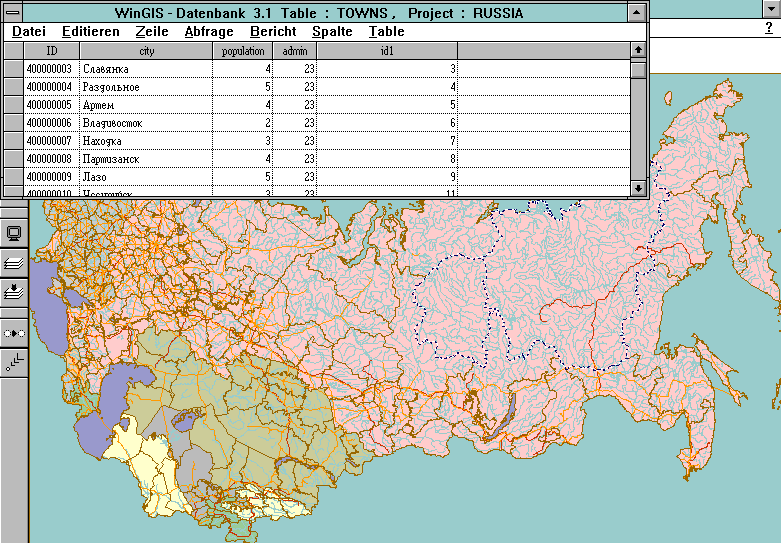Open the Datei menu
The height and width of the screenshot is (543, 781).
[29, 31]
